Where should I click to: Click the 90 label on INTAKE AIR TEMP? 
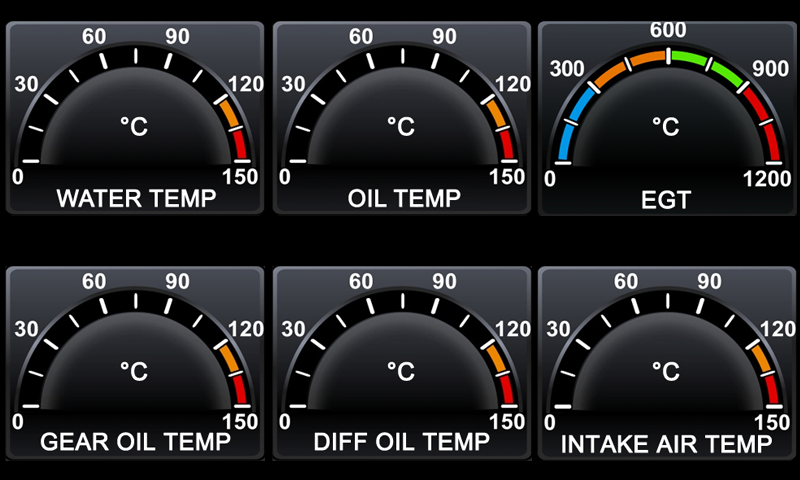(x=710, y=281)
